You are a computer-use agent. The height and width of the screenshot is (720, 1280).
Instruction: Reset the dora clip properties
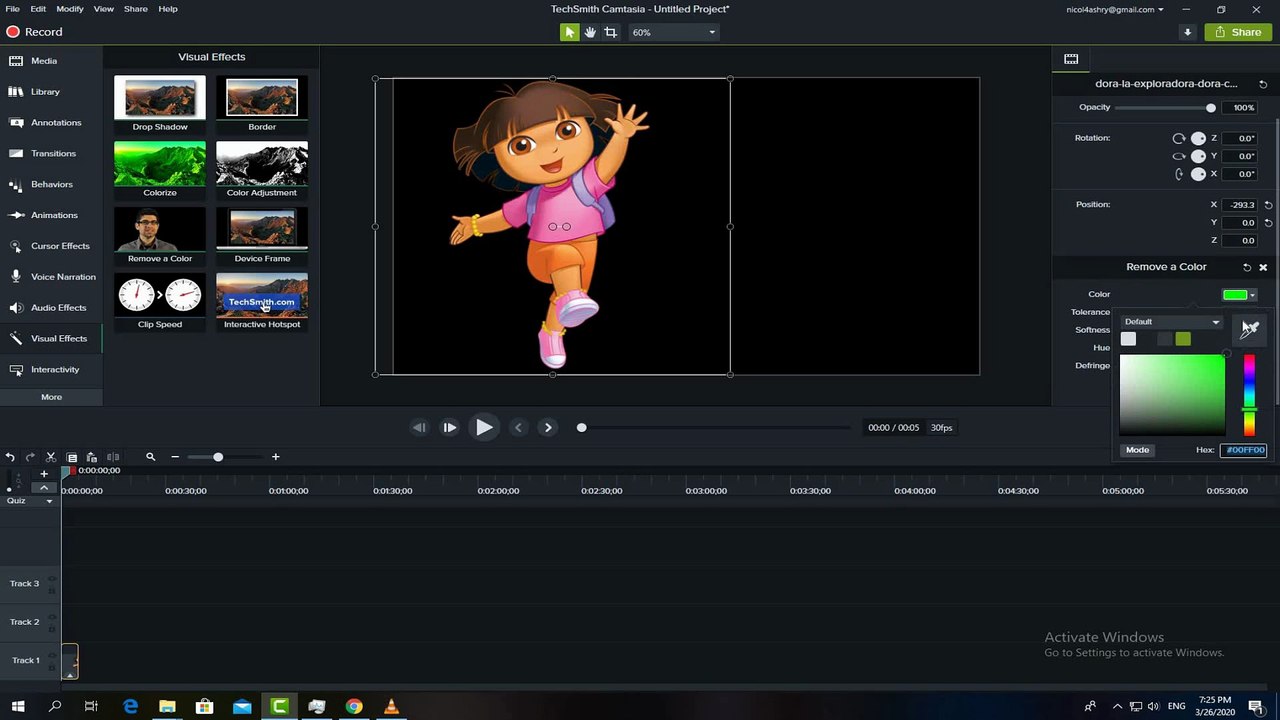[x=1264, y=85]
